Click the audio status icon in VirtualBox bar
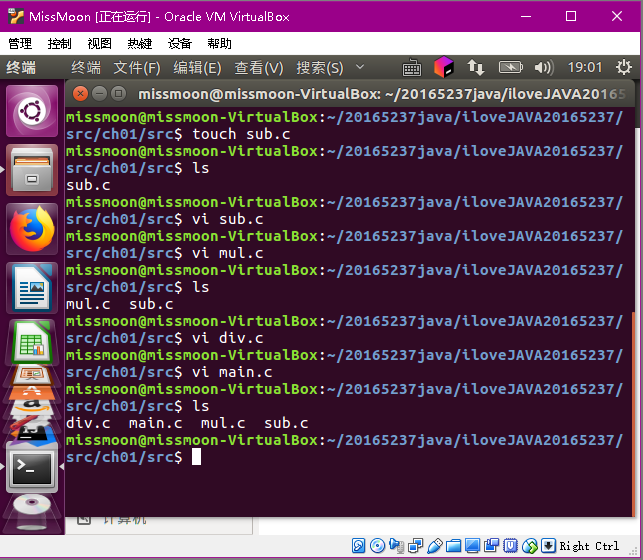Screen dimensions: 643x560 coord(396,546)
